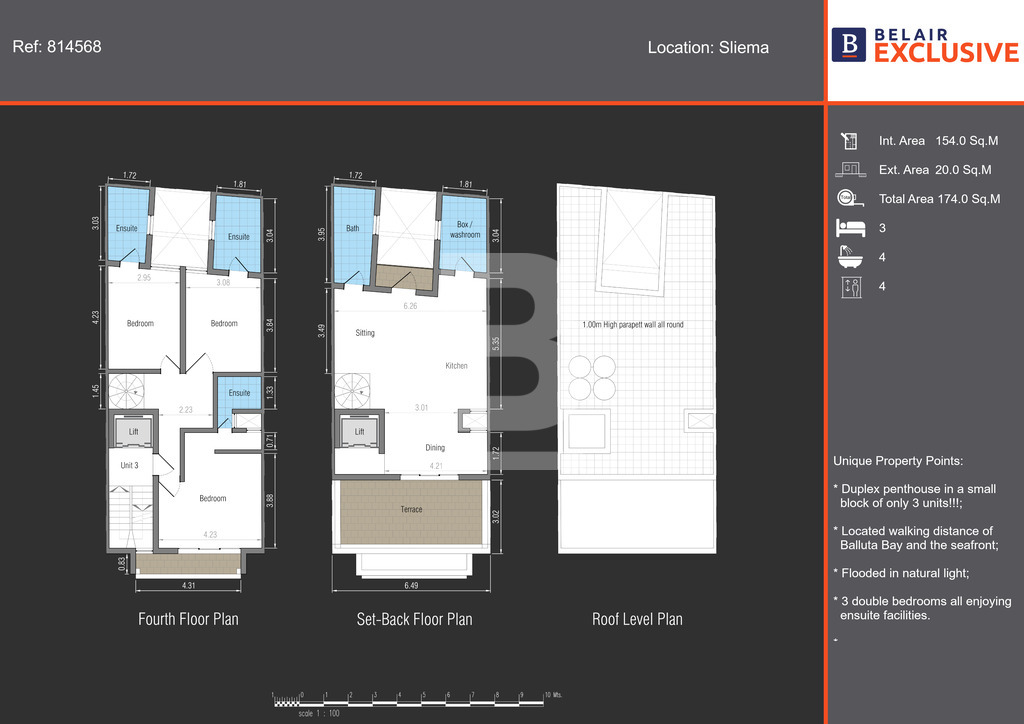The height and width of the screenshot is (724, 1024).
Task: Click the bathtub shower icon
Action: click(x=850, y=257)
